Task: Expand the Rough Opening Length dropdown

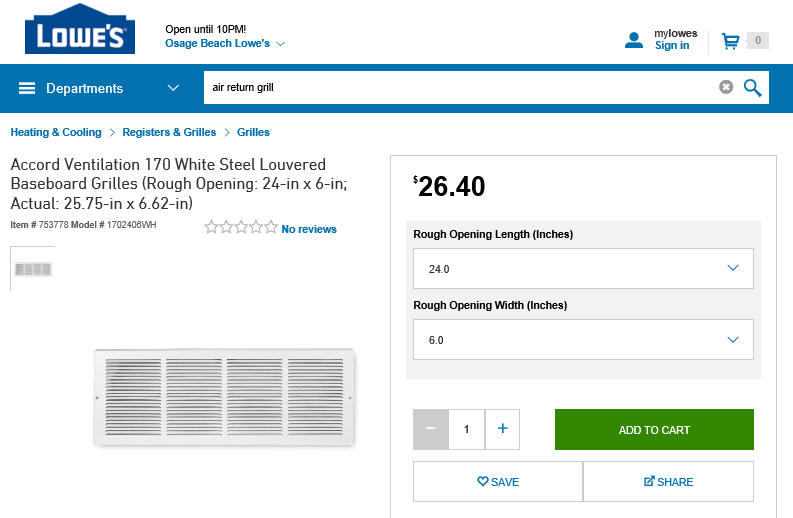Action: 583,269
